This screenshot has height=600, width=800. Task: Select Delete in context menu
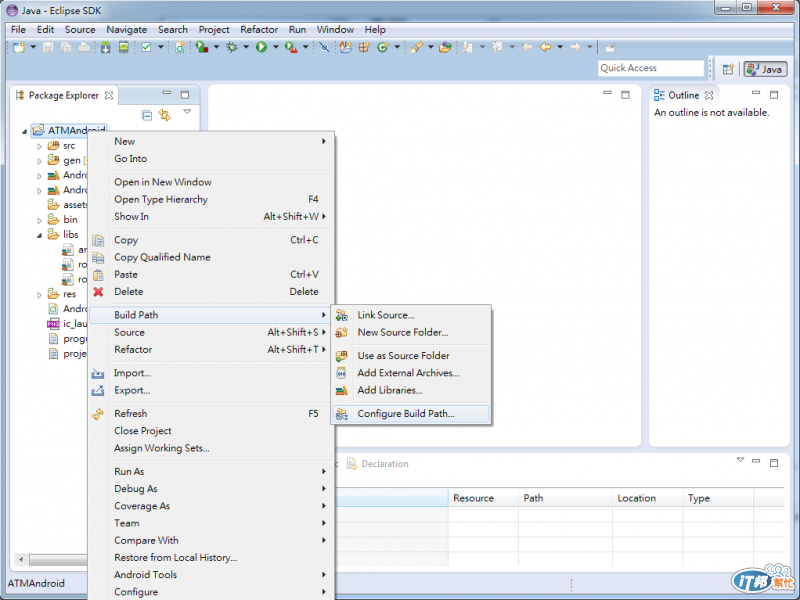click(212, 292)
